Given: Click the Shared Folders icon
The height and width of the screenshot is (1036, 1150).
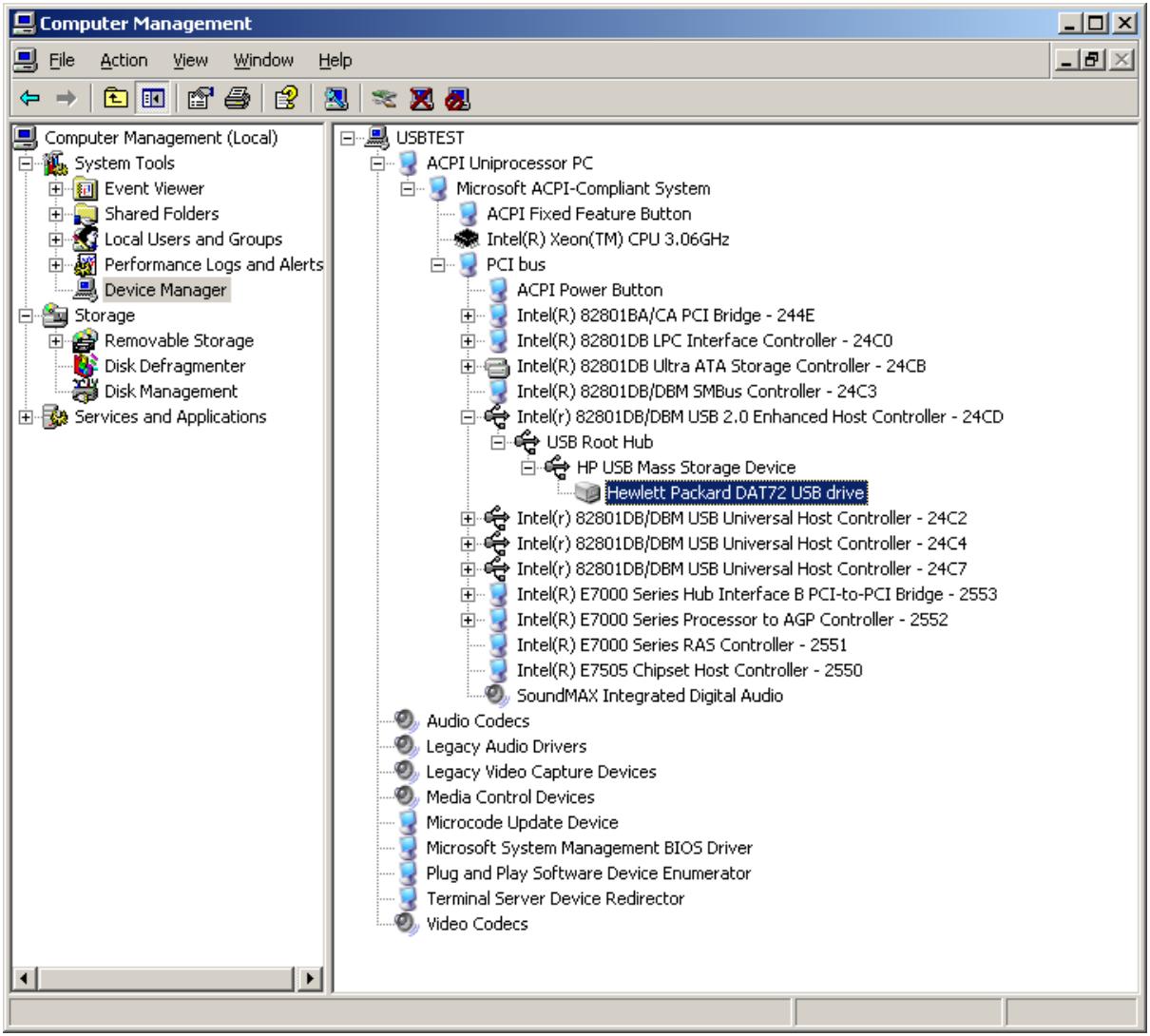Looking at the screenshot, I should (86, 214).
